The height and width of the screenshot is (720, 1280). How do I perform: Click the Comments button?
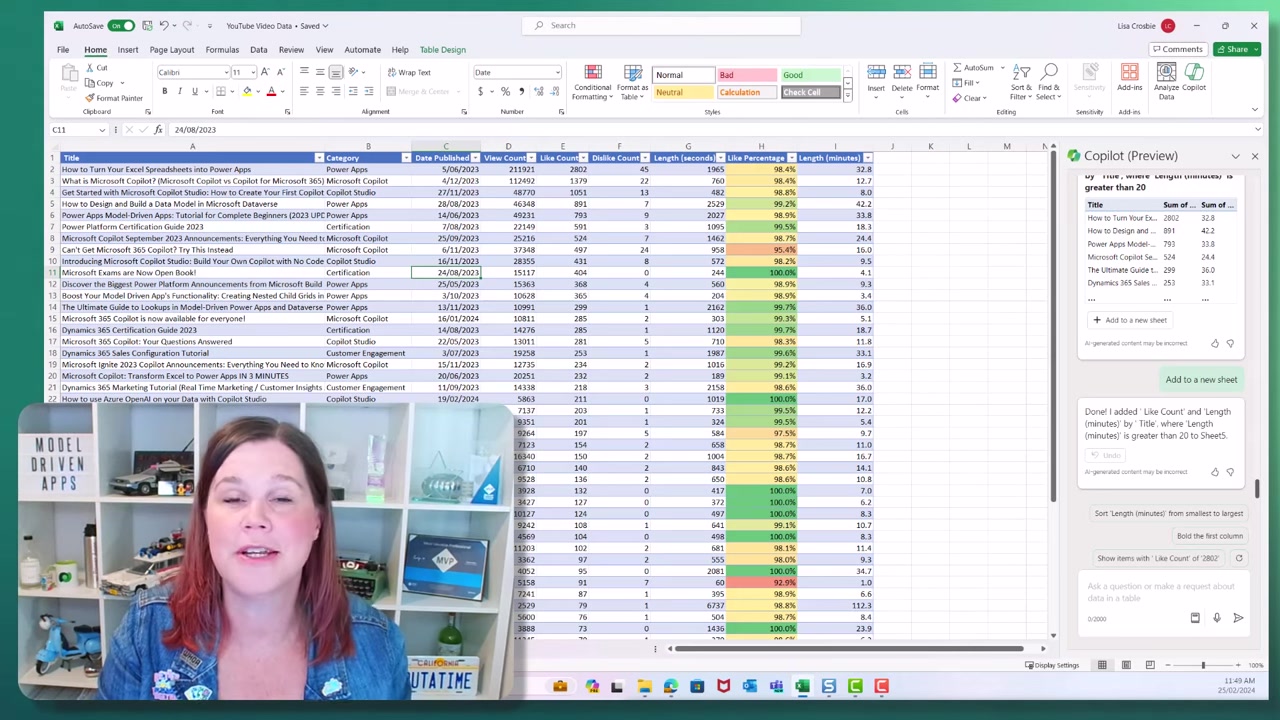point(1177,49)
